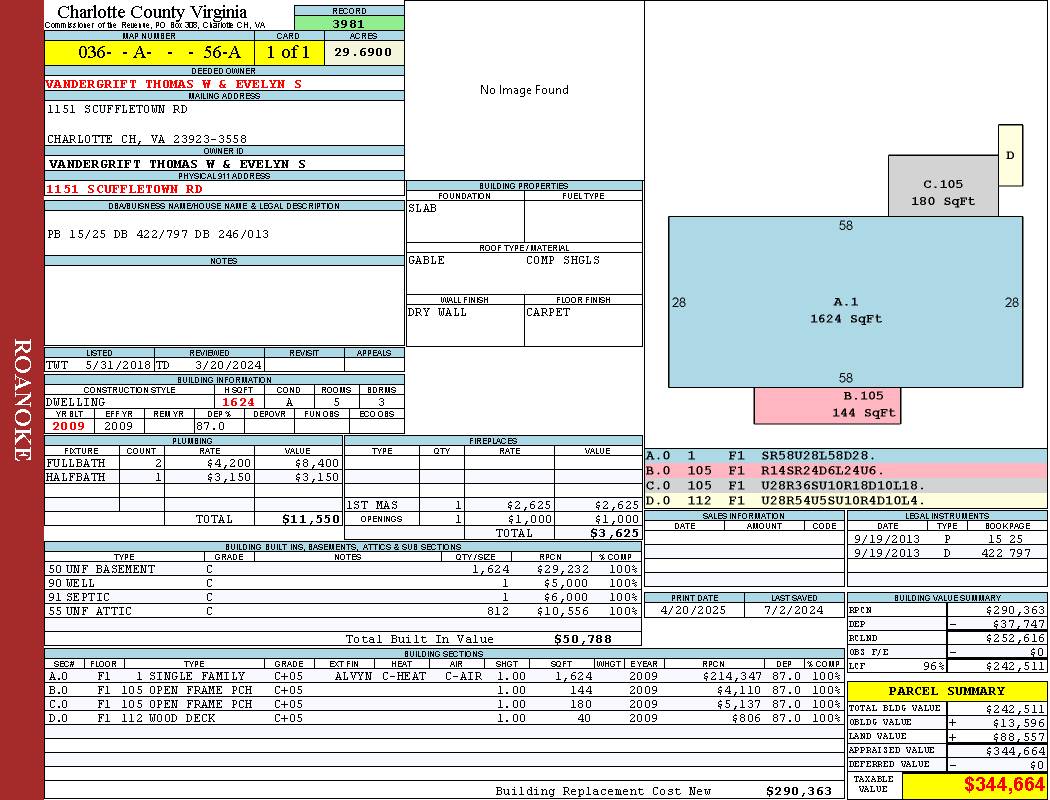Click plumbing total $11,550

tap(311, 519)
